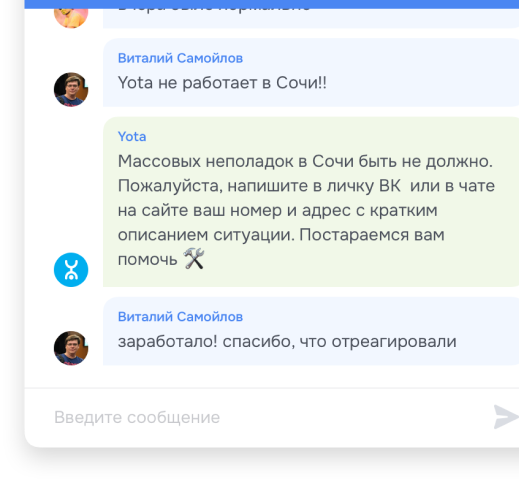Open Виталий Самойлов name above заработало message
This screenshot has height=482, width=519.
click(180, 317)
